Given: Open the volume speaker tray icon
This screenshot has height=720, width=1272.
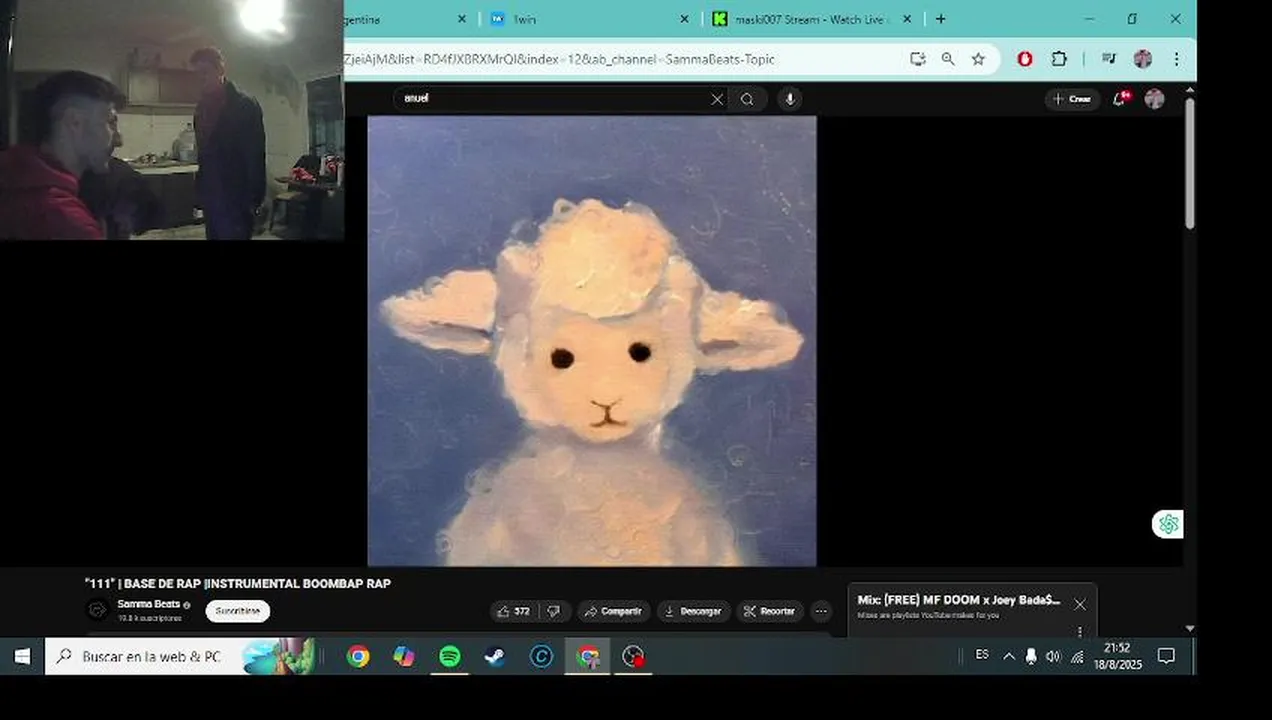Looking at the screenshot, I should (x=1053, y=656).
